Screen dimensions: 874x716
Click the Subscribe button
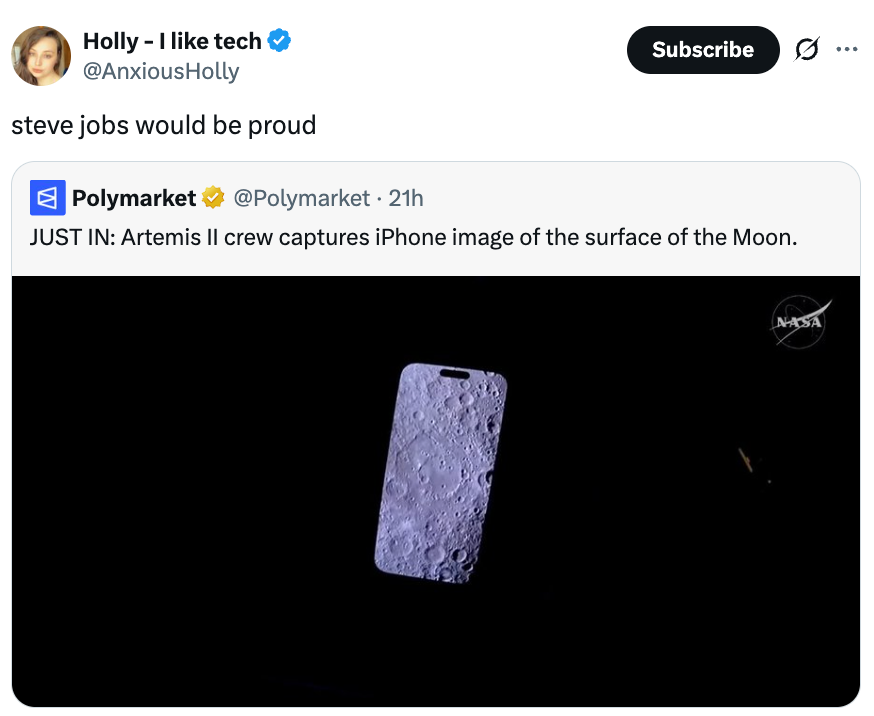click(703, 49)
